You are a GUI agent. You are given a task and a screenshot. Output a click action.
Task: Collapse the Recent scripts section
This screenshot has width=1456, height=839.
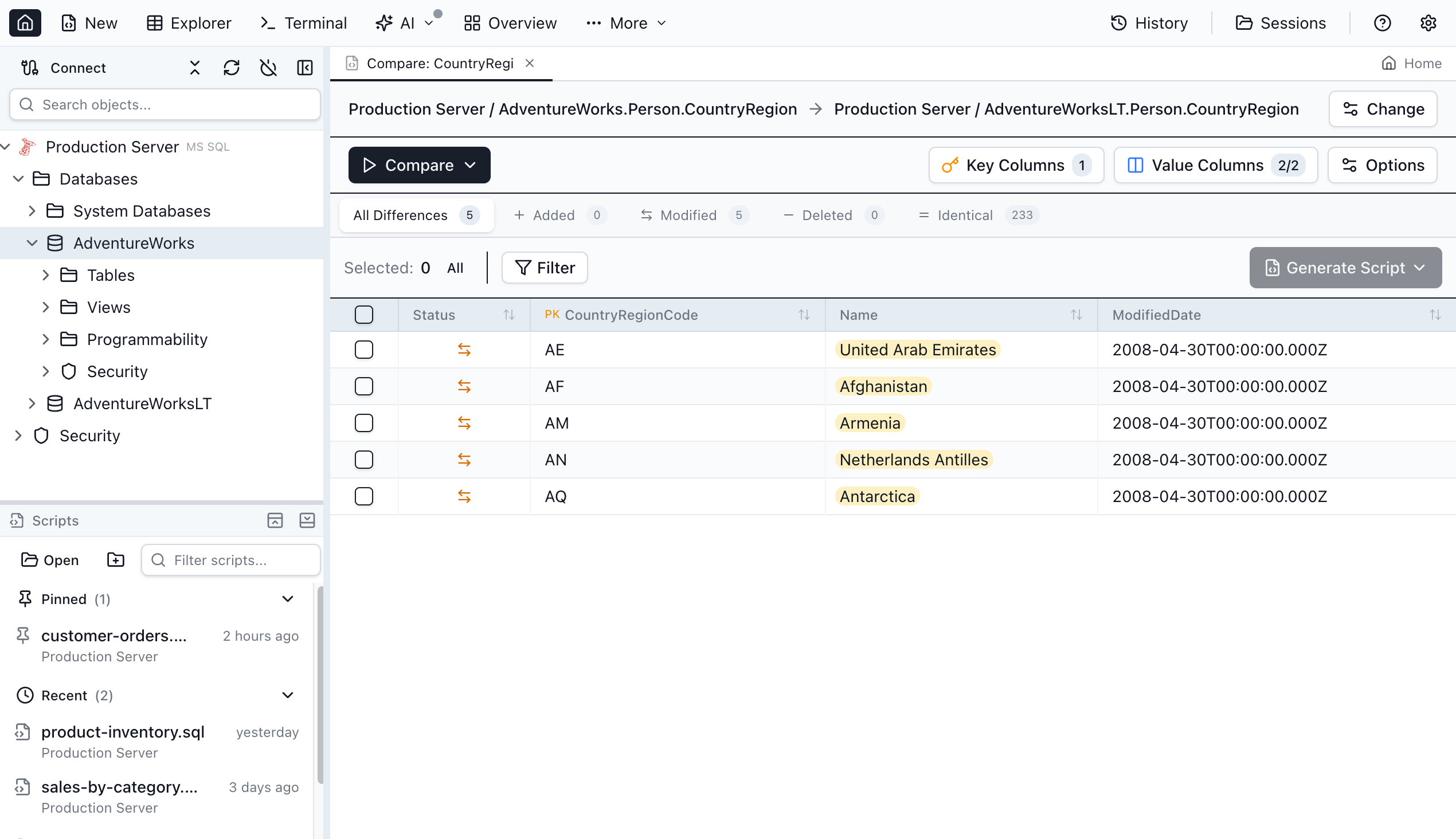click(288, 695)
